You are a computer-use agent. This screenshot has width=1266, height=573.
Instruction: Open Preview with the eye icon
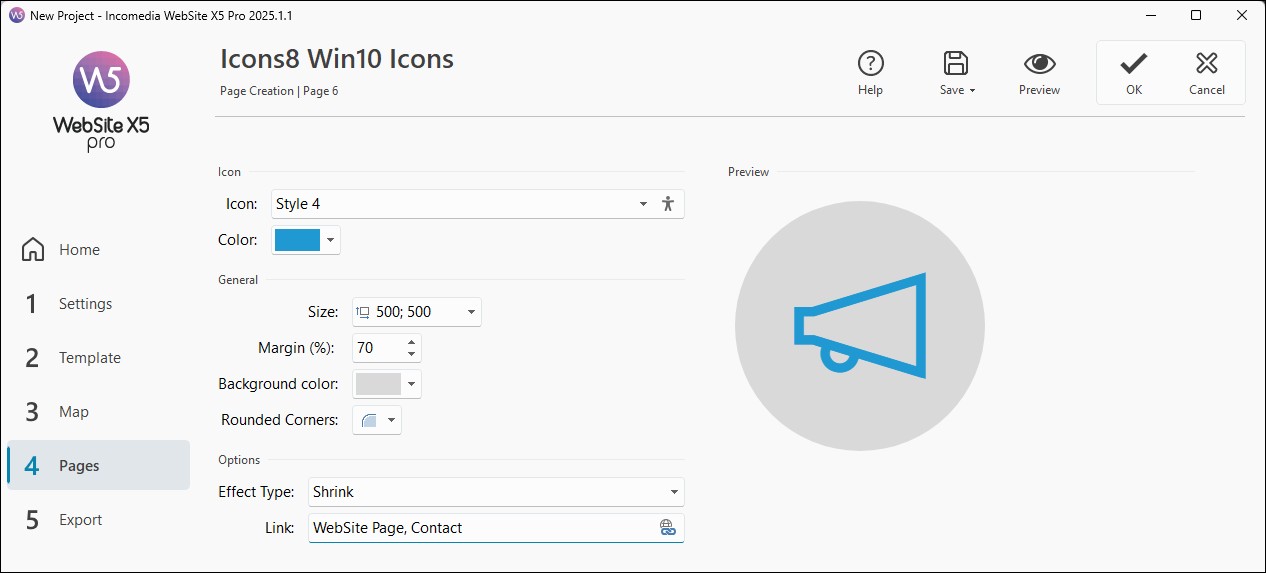coord(1039,64)
